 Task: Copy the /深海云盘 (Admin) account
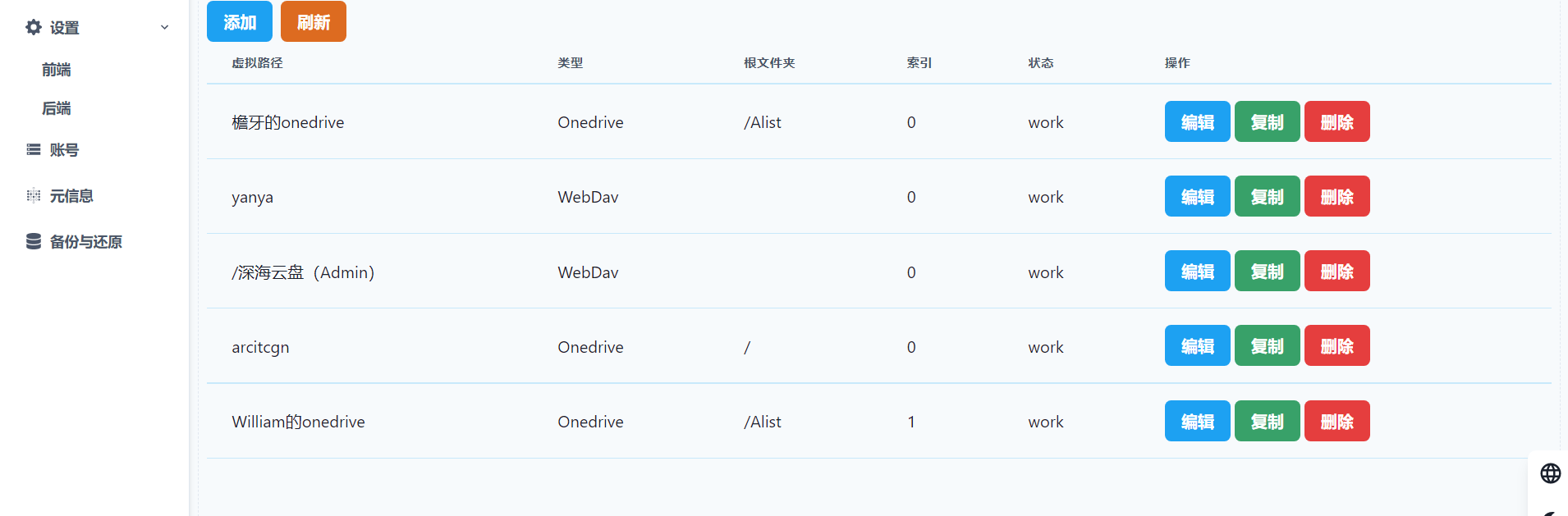pyautogui.click(x=1267, y=271)
